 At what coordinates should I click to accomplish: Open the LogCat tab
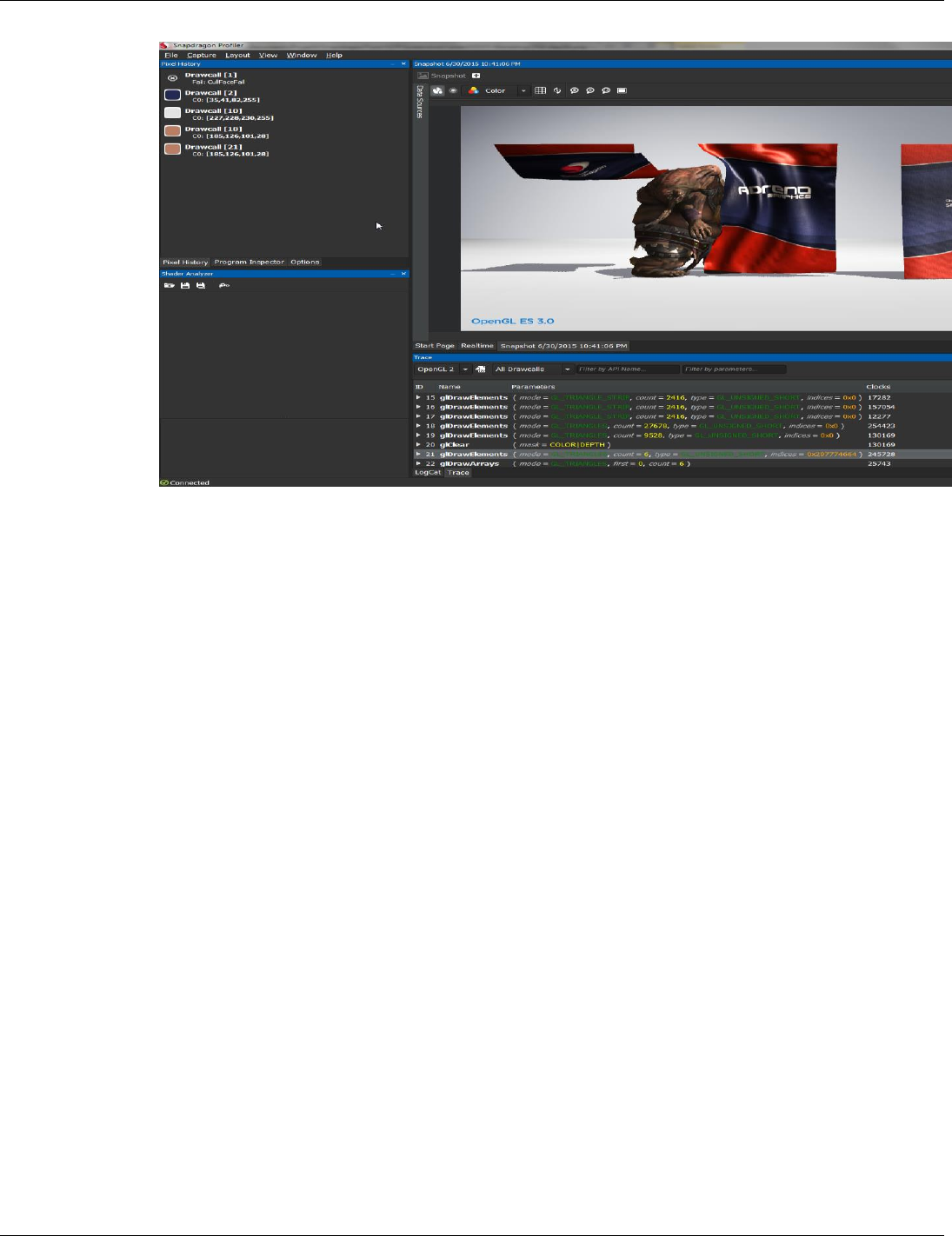coord(428,472)
